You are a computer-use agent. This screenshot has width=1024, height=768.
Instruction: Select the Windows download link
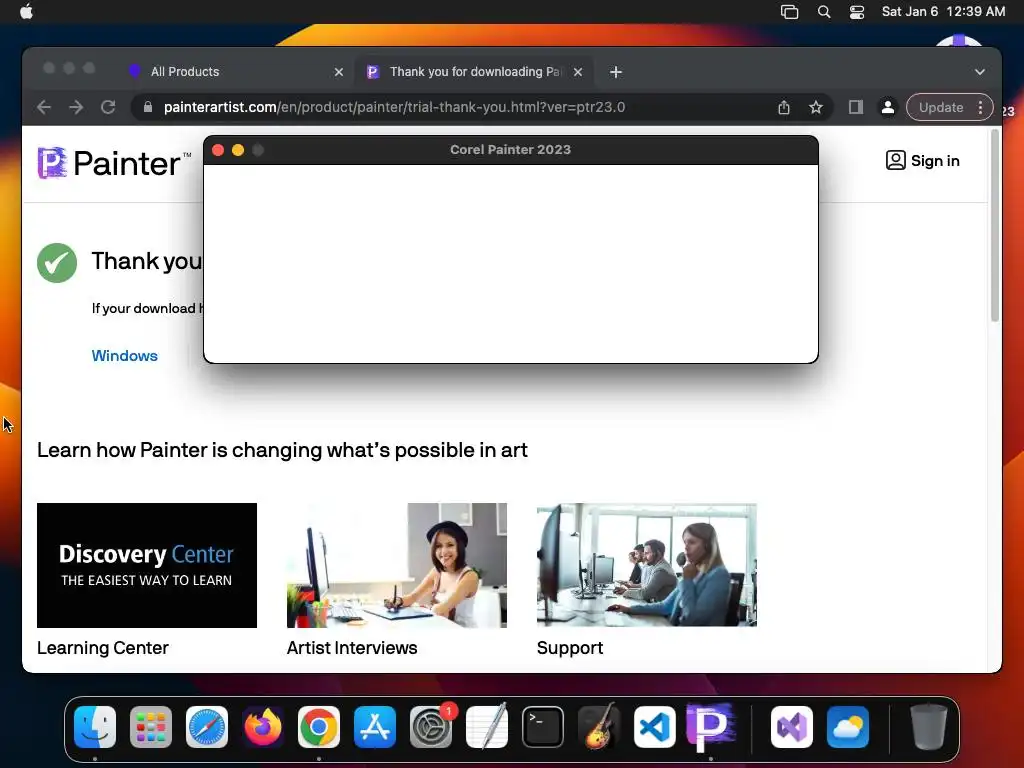124,356
